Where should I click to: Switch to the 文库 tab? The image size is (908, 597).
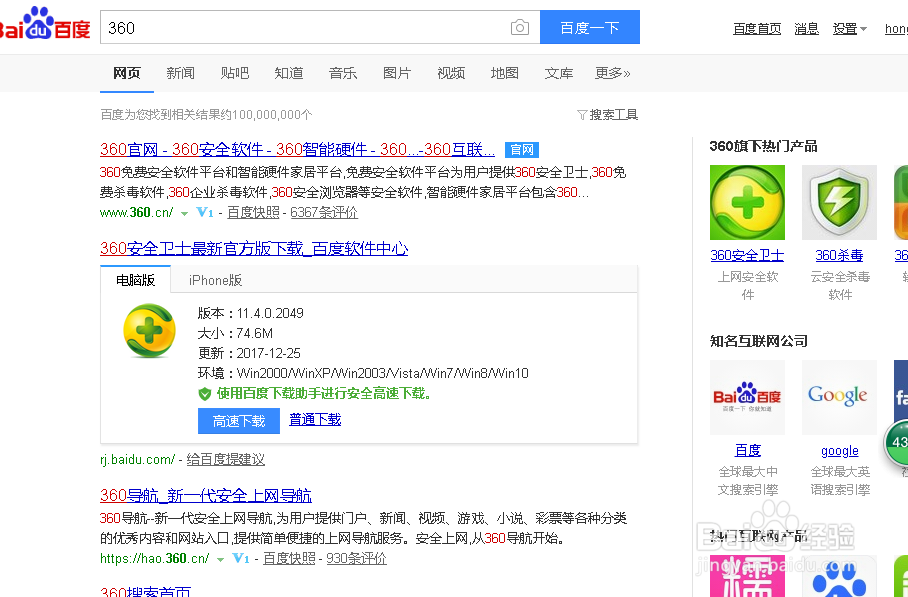point(559,73)
